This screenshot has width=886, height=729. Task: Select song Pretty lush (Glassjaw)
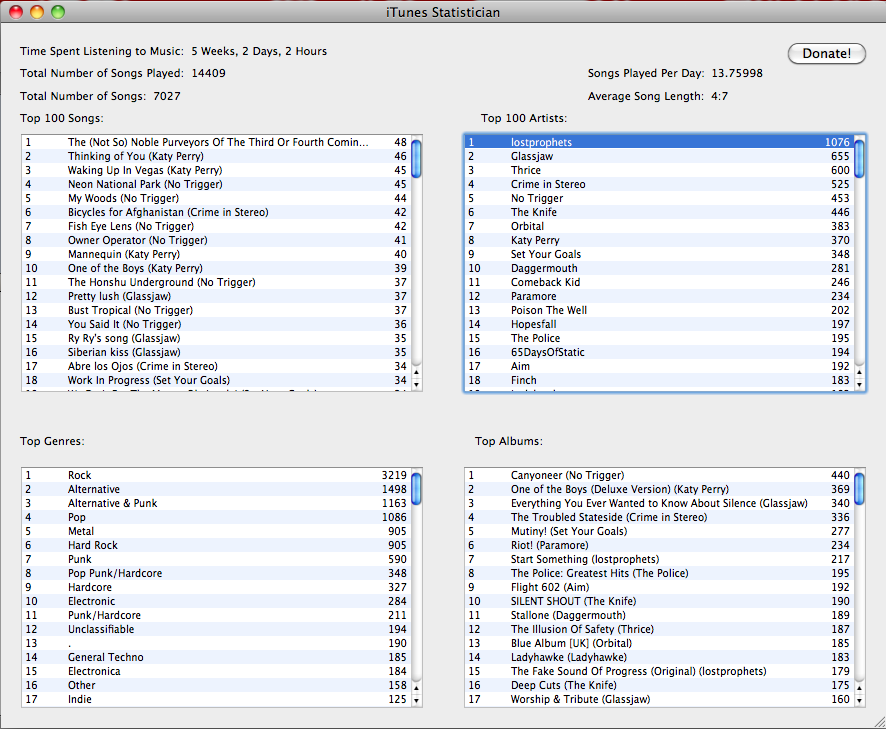pyautogui.click(x=216, y=296)
